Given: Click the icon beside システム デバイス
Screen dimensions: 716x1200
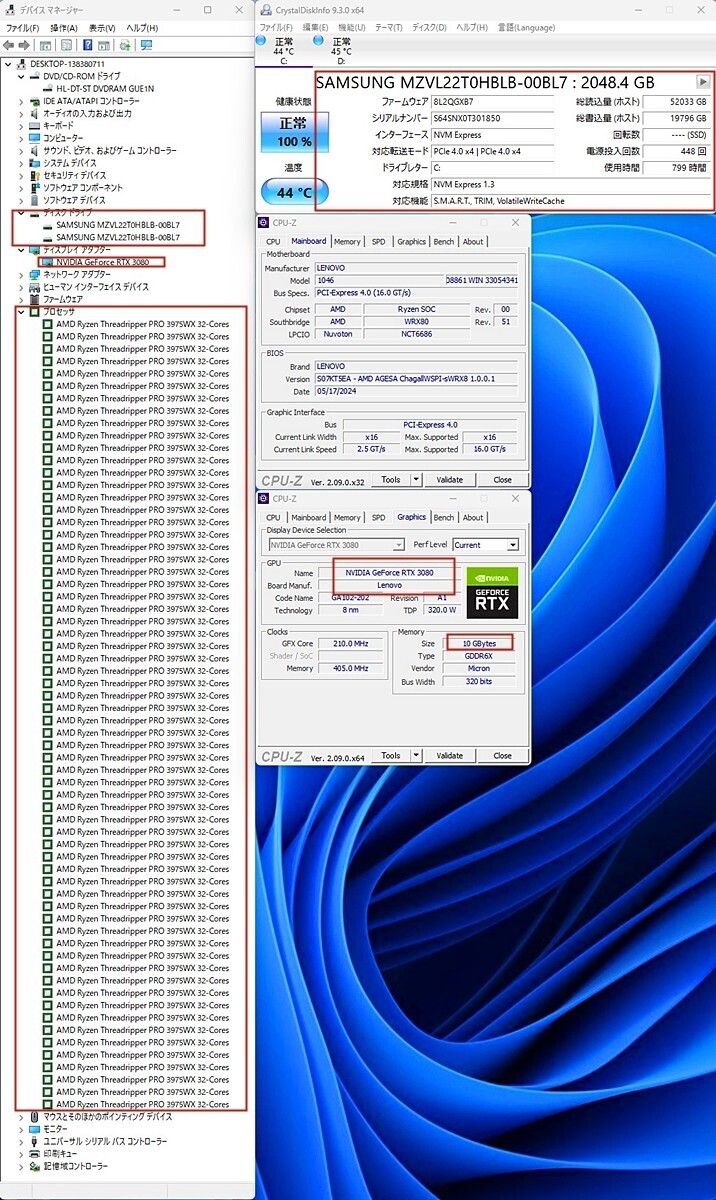Looking at the screenshot, I should (x=34, y=162).
